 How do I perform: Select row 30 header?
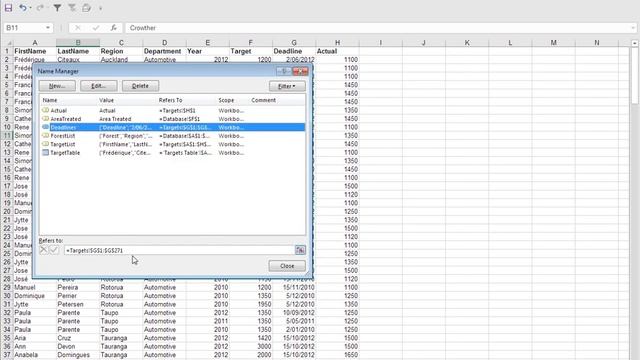point(7,296)
